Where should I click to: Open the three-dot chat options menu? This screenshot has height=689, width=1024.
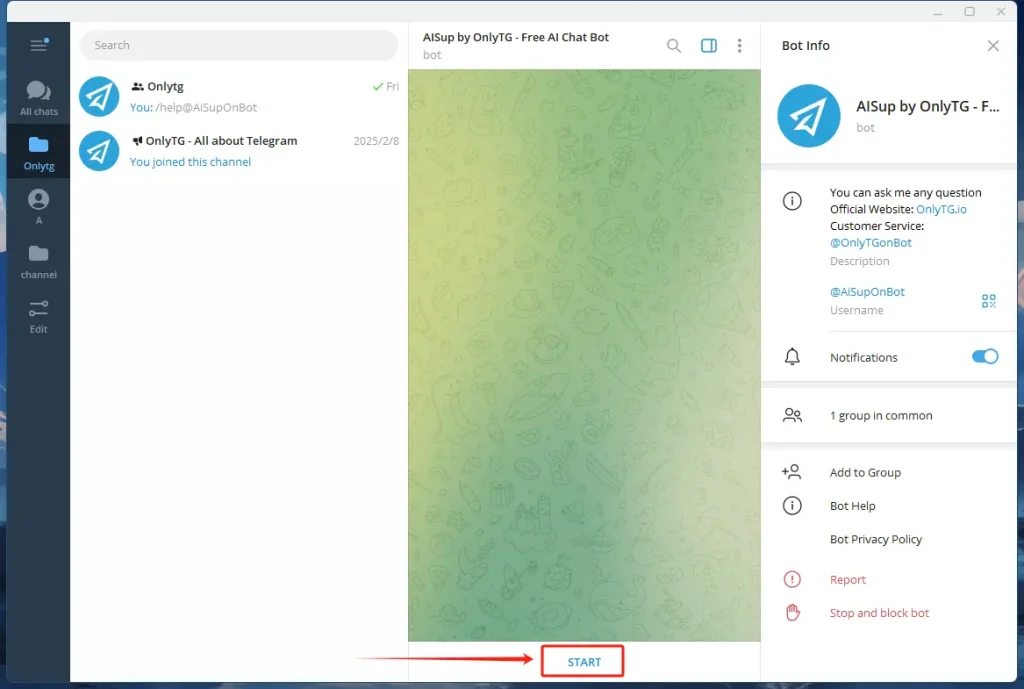click(x=739, y=45)
